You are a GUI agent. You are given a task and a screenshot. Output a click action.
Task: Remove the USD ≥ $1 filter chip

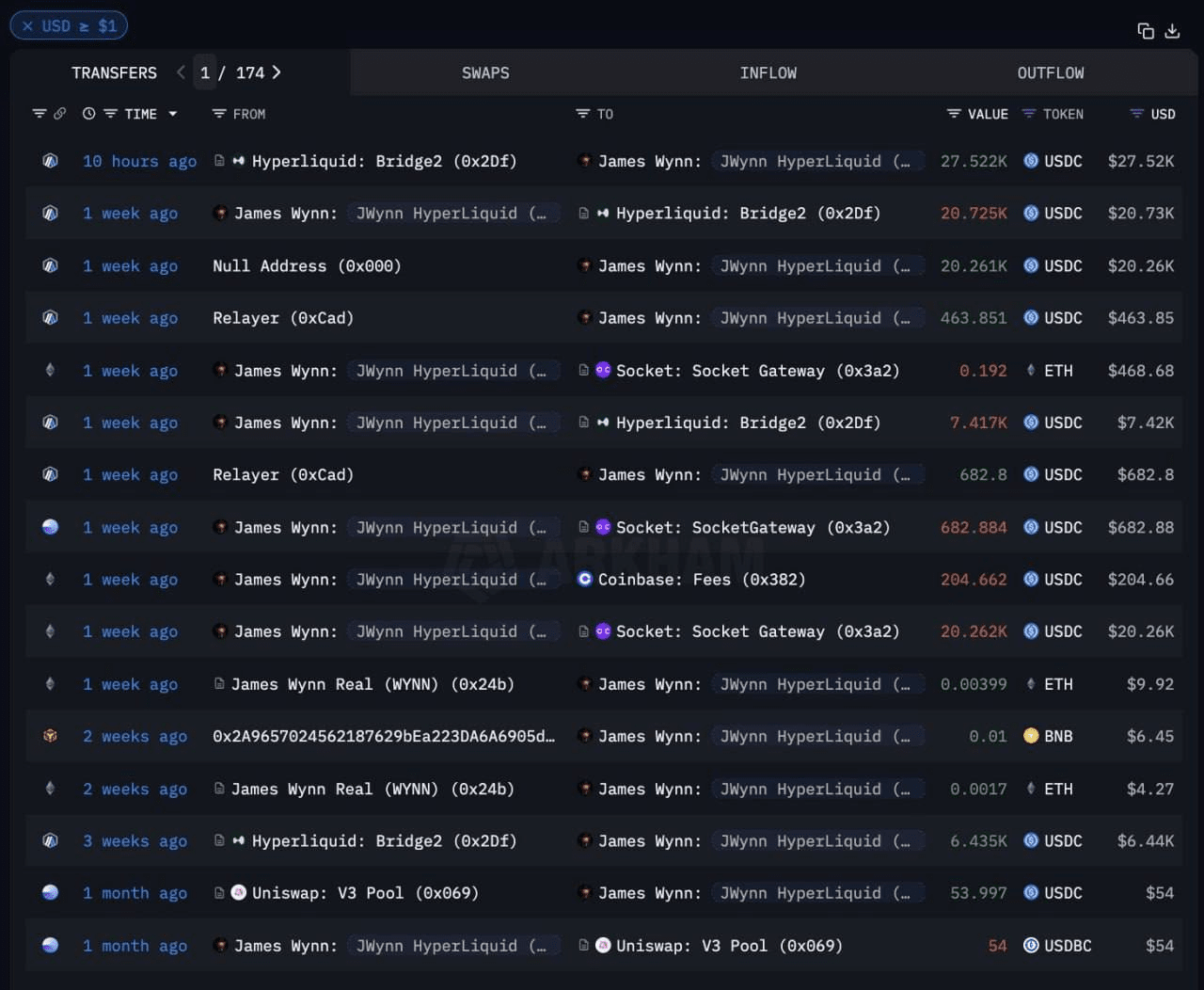[x=28, y=26]
